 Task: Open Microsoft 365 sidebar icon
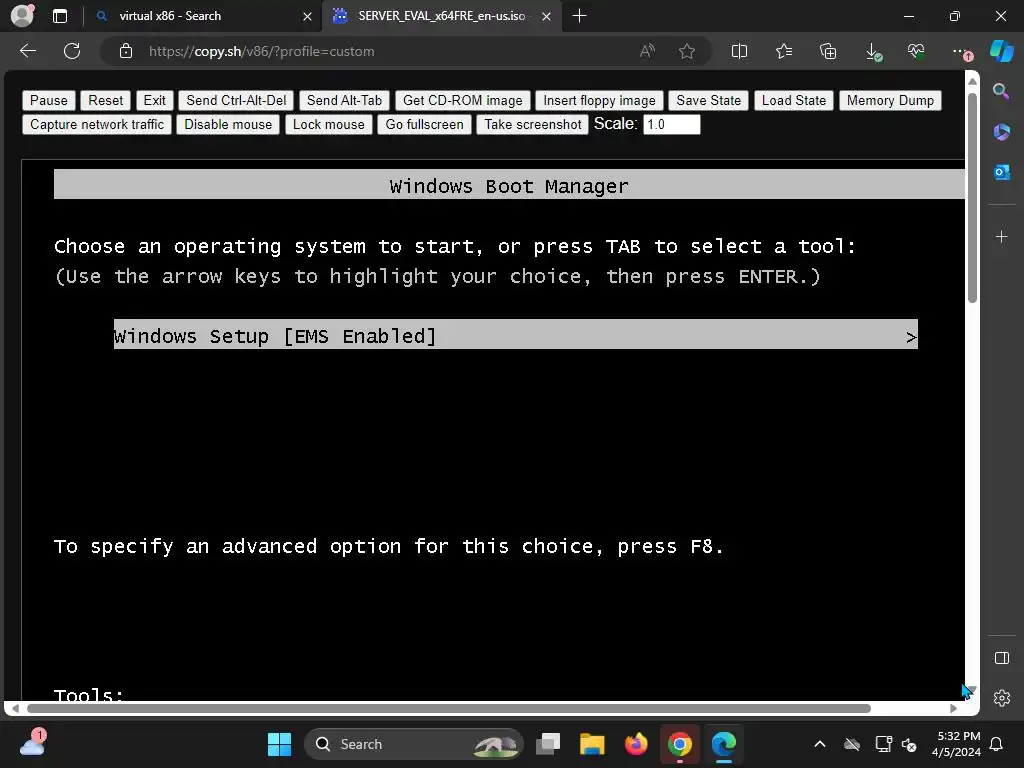1001,132
